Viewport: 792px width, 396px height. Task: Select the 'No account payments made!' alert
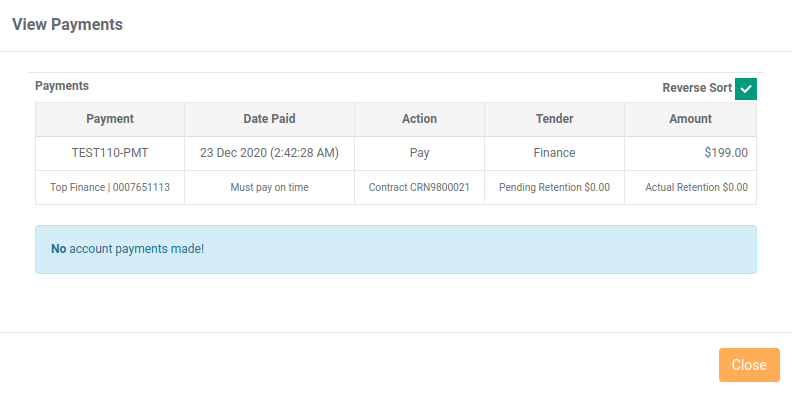[x=396, y=250]
